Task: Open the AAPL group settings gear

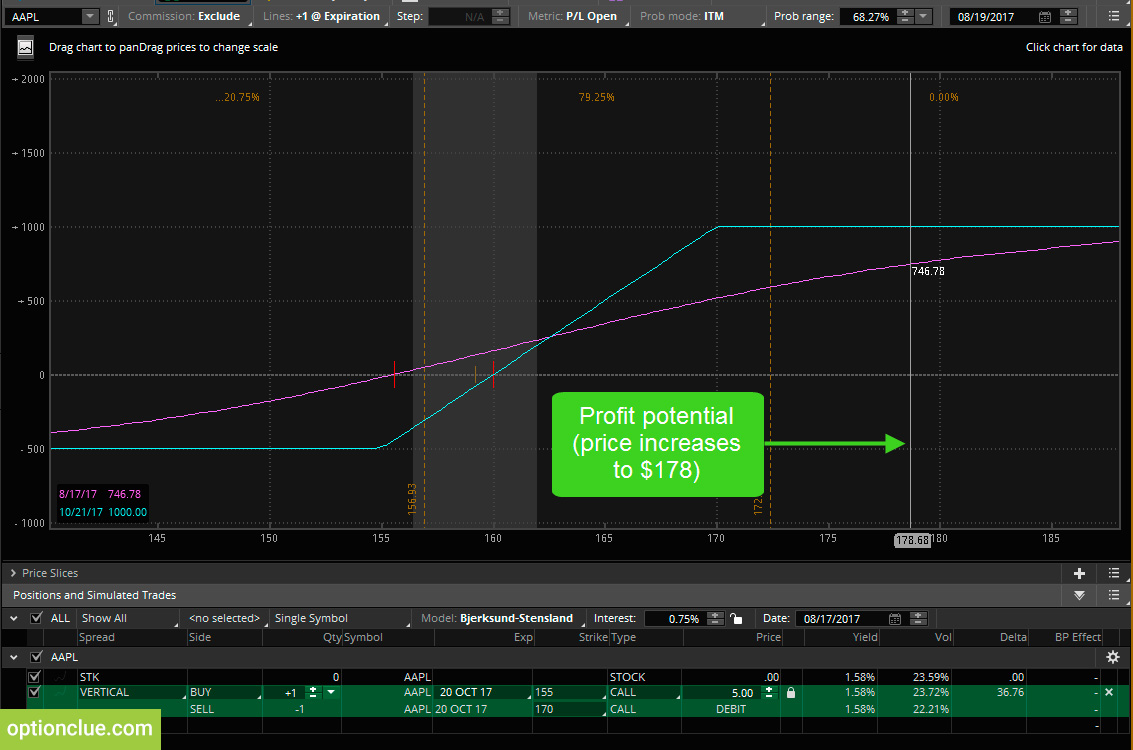Action: (1113, 657)
